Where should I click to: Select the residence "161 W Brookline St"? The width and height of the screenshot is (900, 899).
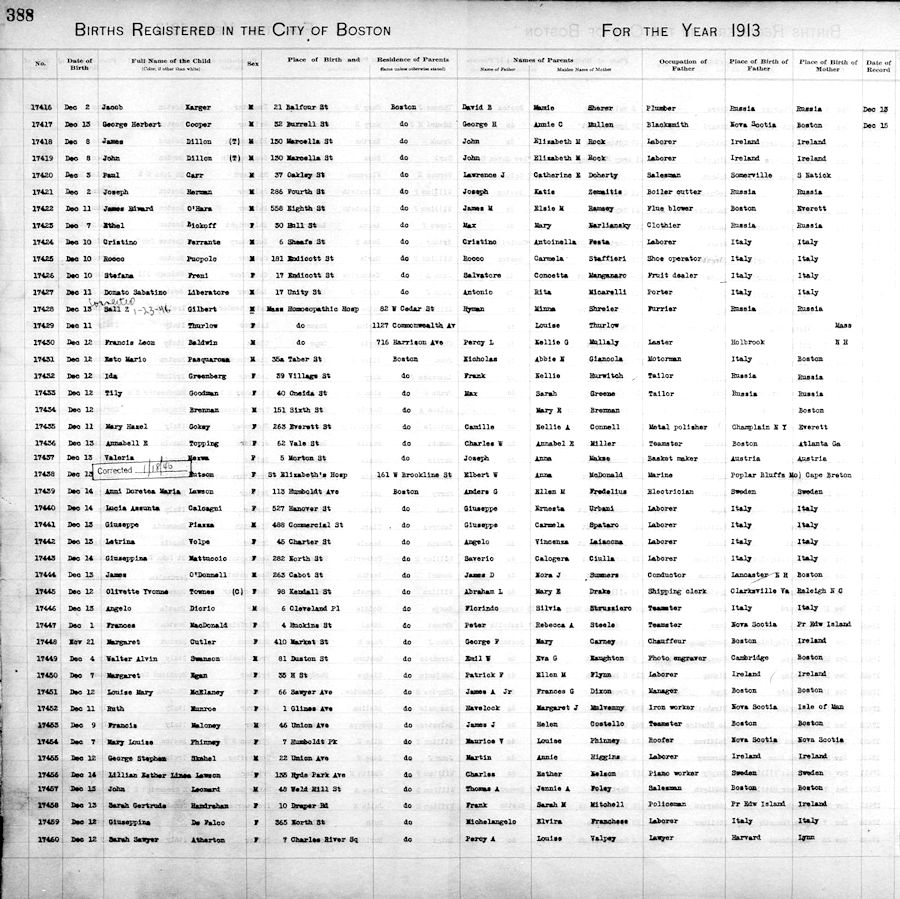point(414,475)
